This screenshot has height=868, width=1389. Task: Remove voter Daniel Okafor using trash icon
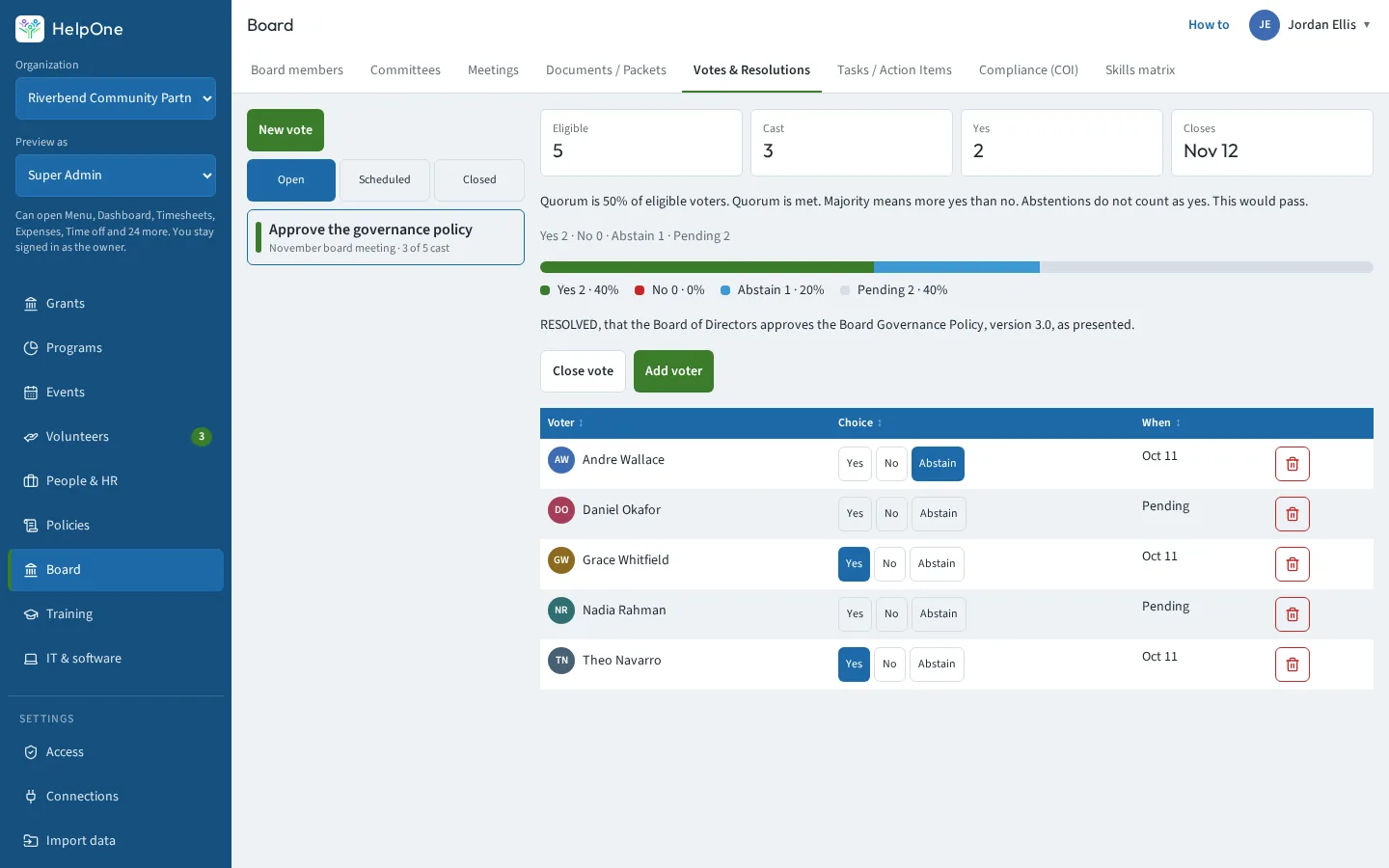click(1293, 514)
